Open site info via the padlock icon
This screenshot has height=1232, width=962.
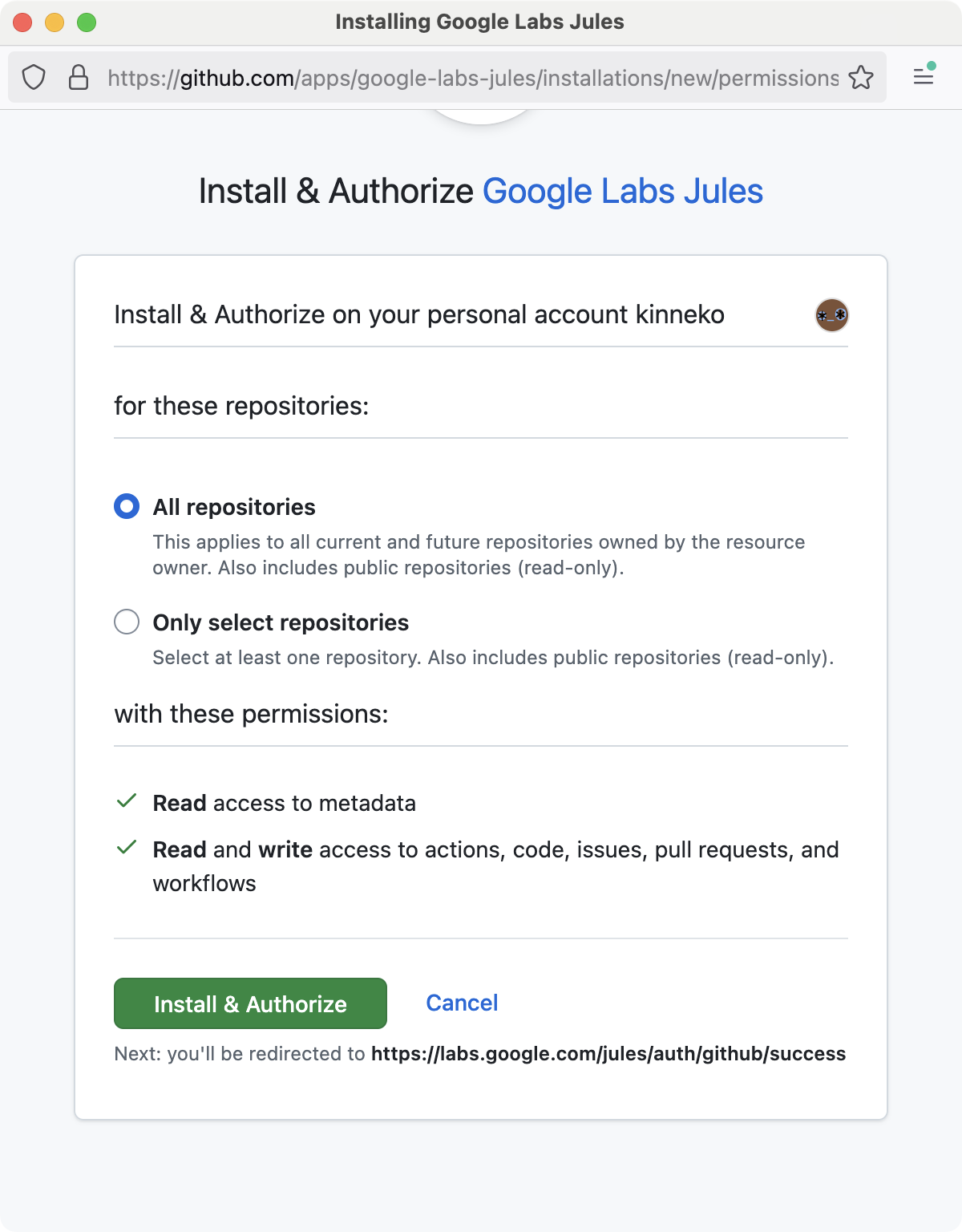(x=79, y=78)
